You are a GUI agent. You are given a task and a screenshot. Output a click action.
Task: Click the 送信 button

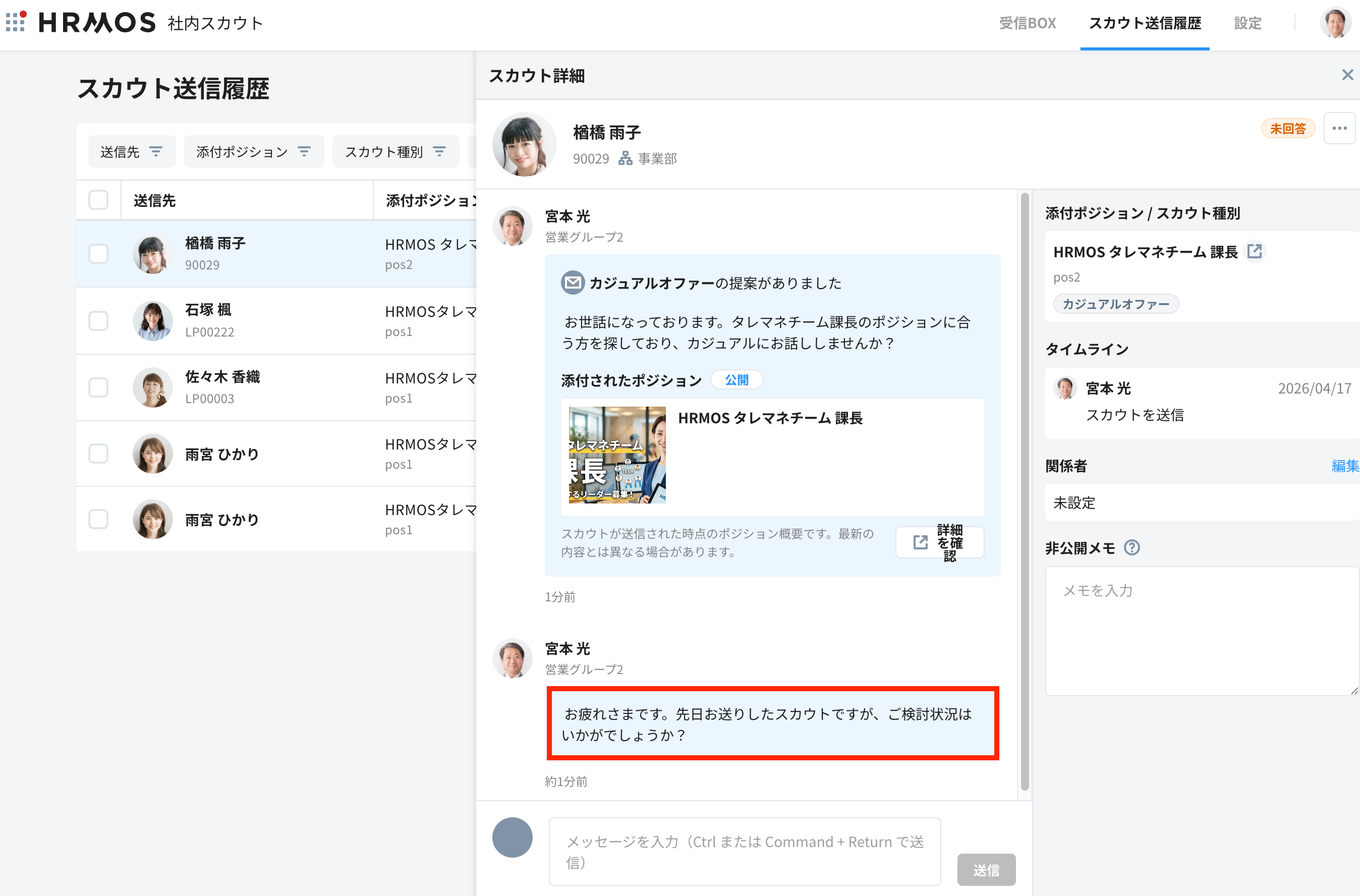[x=986, y=870]
